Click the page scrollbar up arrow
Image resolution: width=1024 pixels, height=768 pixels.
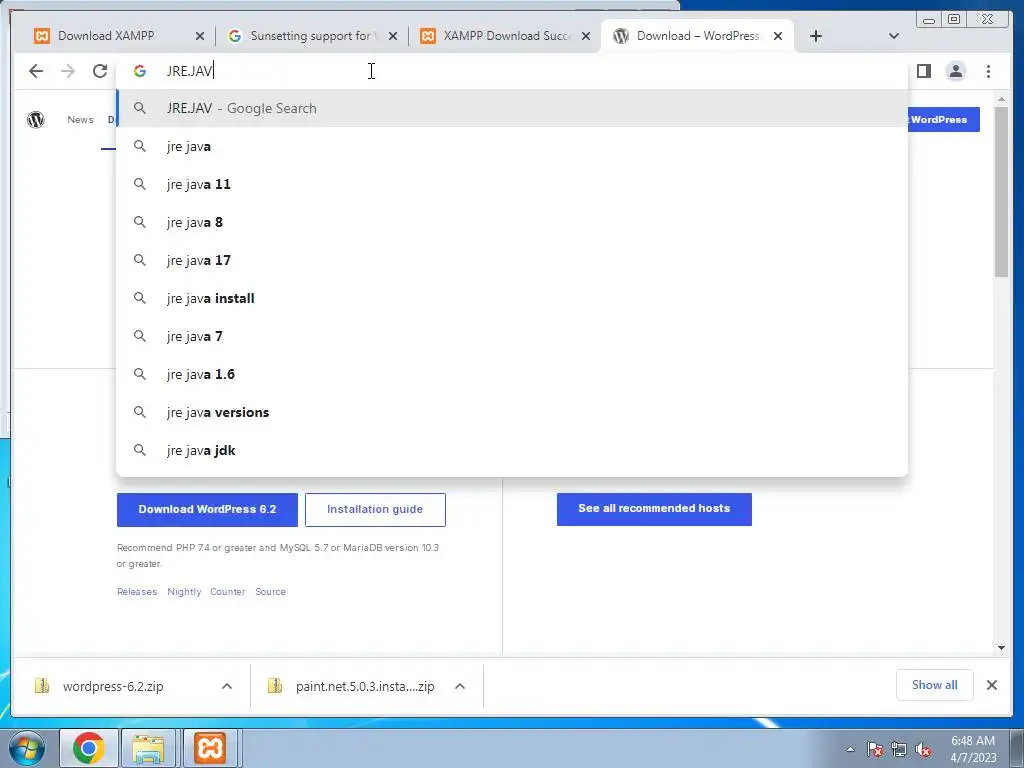(1001, 99)
